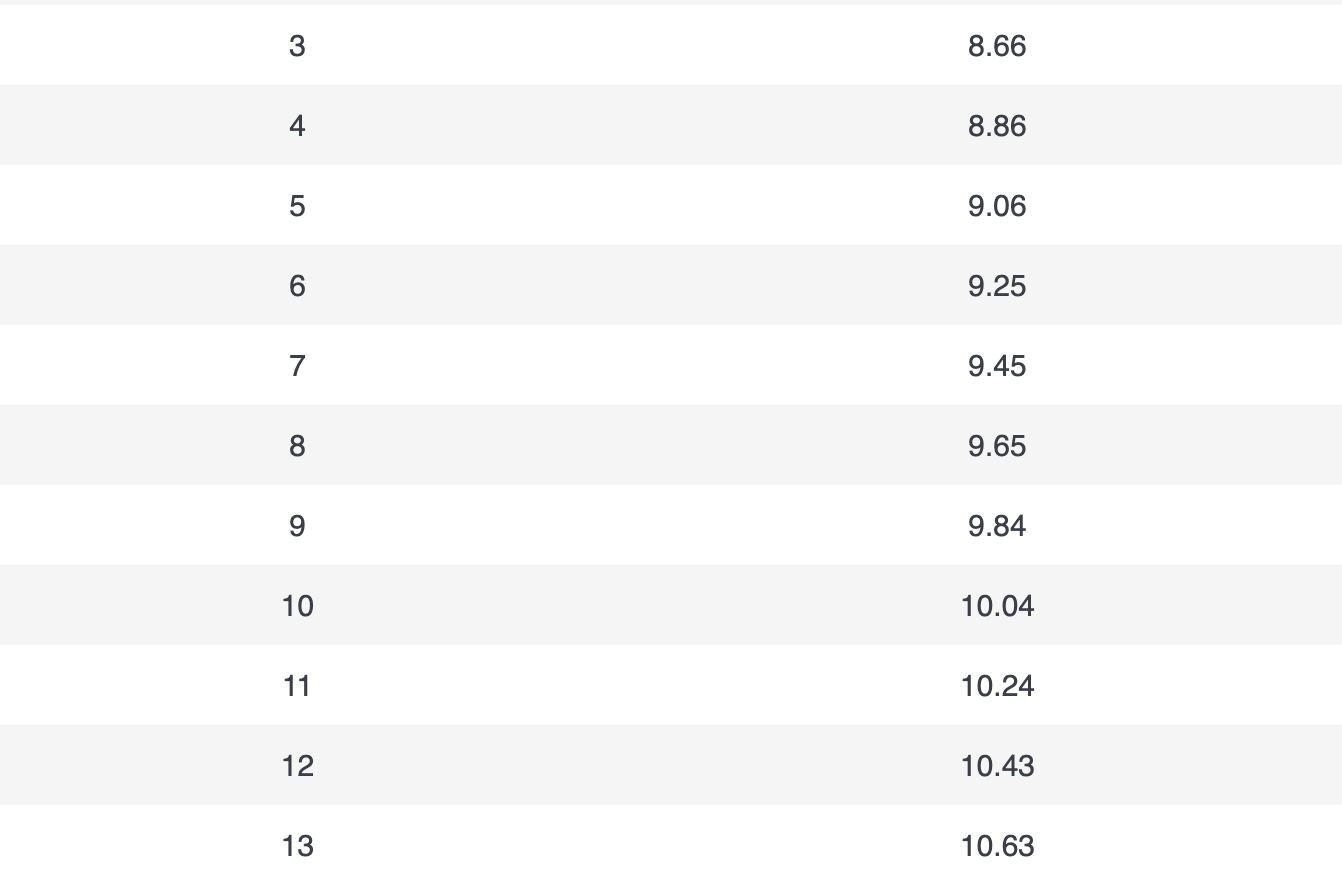This screenshot has height=880, width=1342.
Task: Select the value 8.86 cell
Action: click(997, 126)
